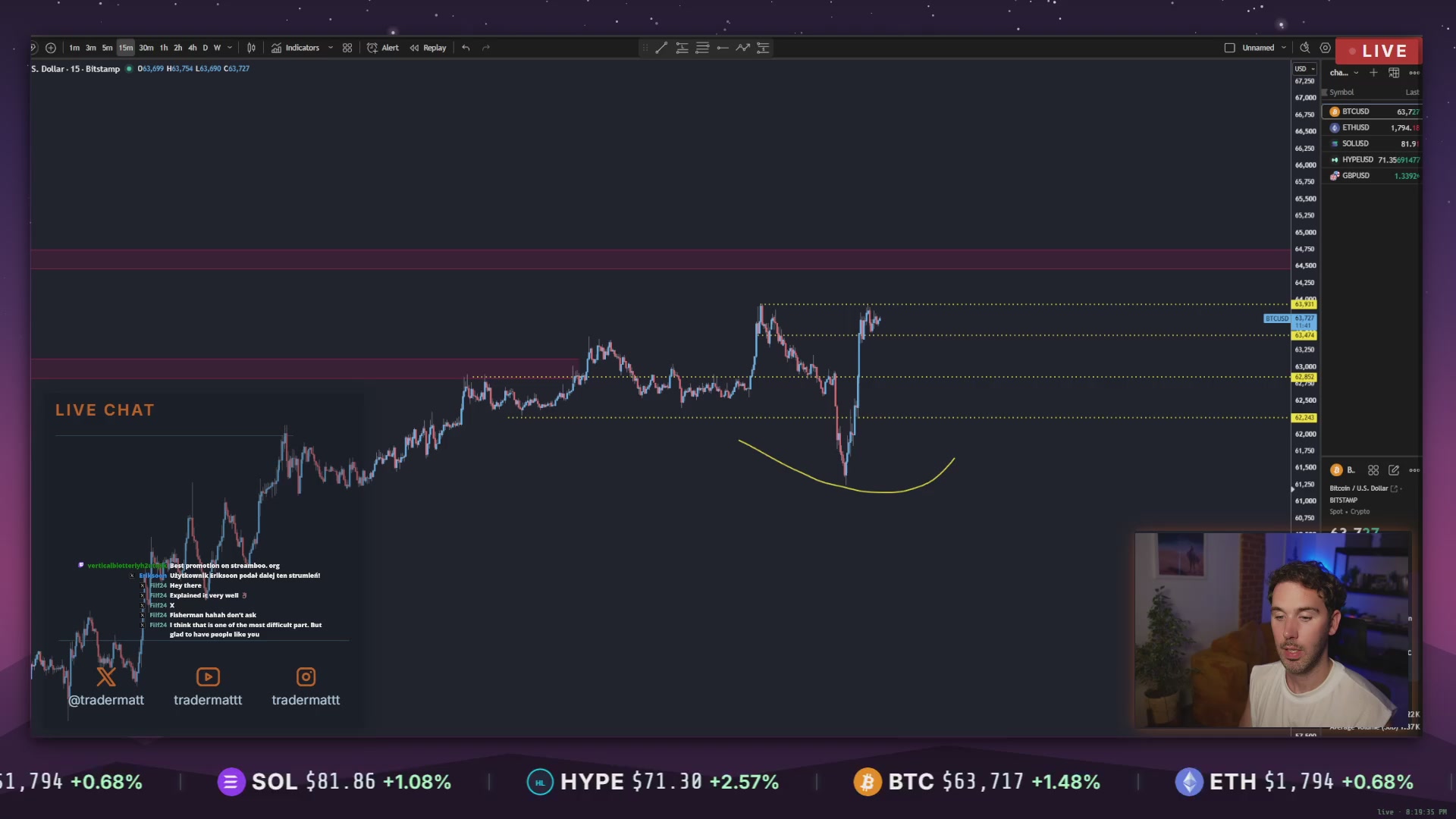The width and height of the screenshot is (1456, 819).
Task: Select the 1m timeframe
Action: tap(74, 48)
